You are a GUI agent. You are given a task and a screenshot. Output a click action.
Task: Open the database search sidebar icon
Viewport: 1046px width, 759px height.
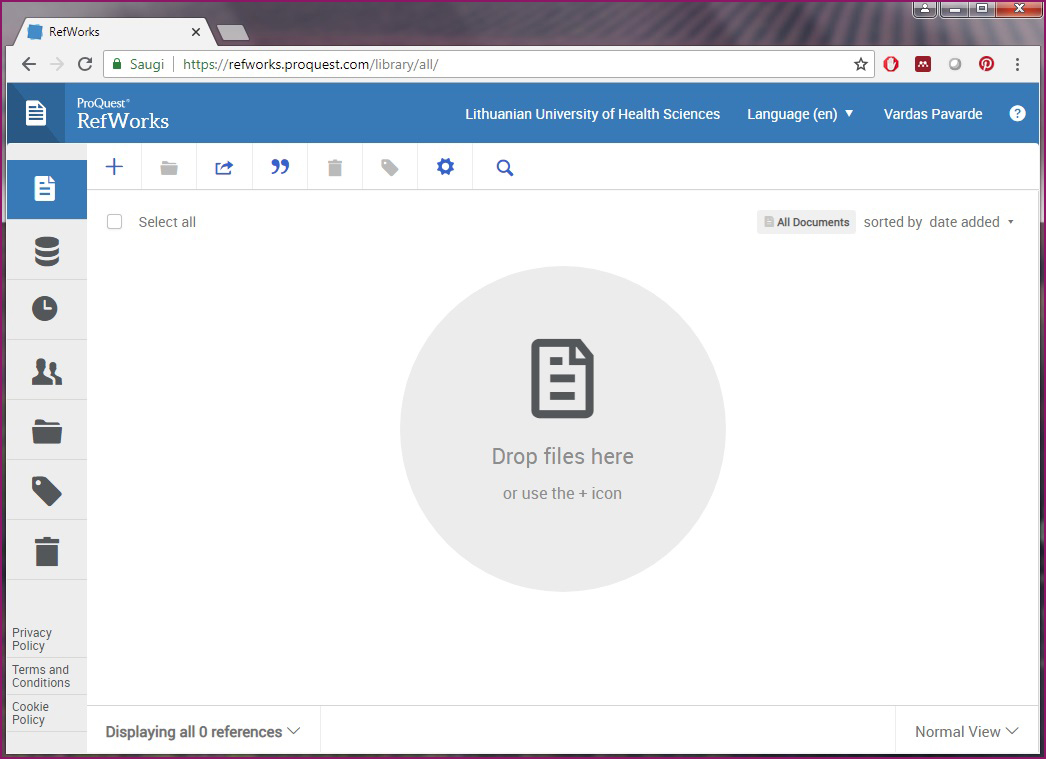pos(46,250)
